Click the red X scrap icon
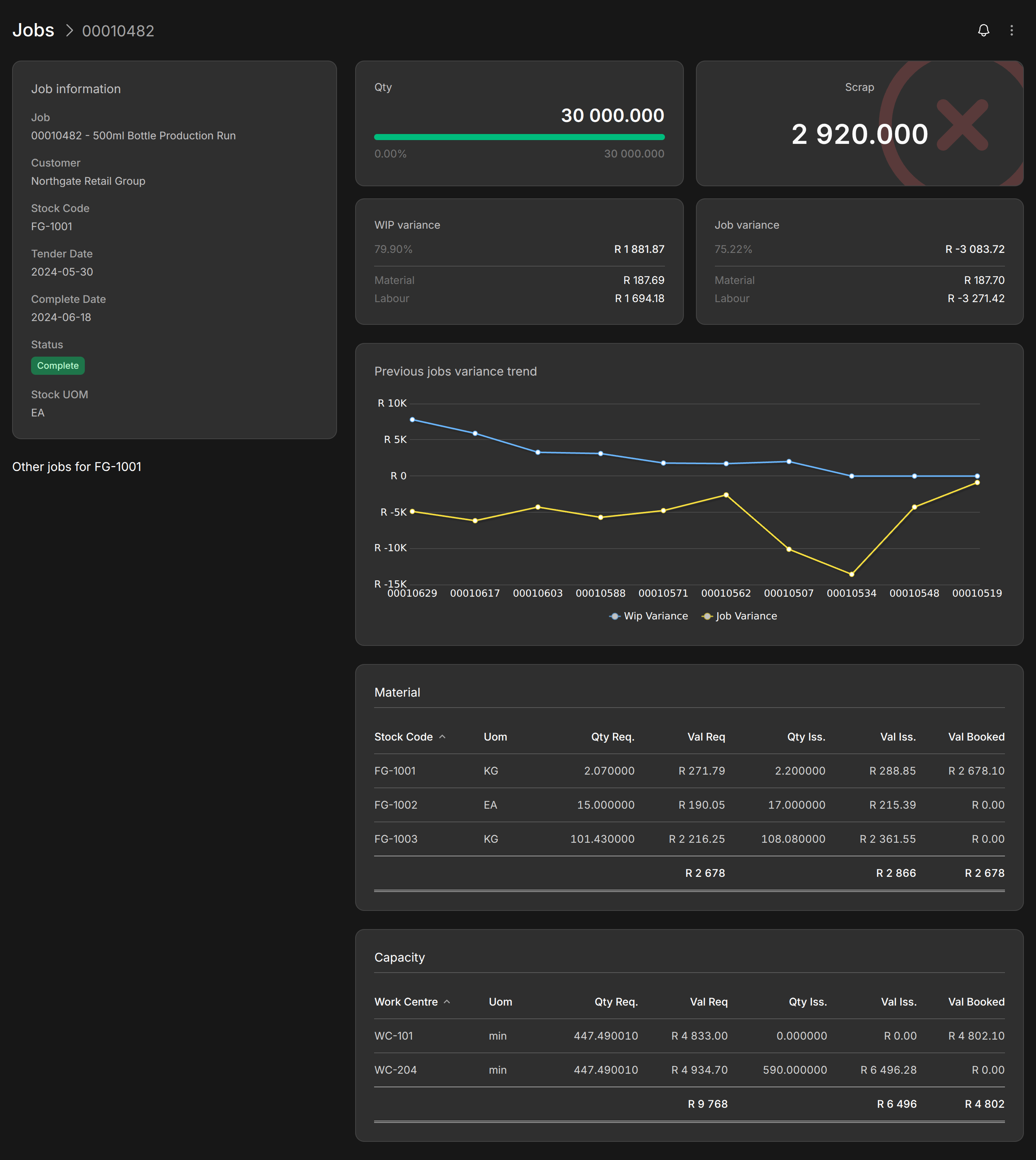This screenshot has height=1160, width=1036. coord(962,125)
